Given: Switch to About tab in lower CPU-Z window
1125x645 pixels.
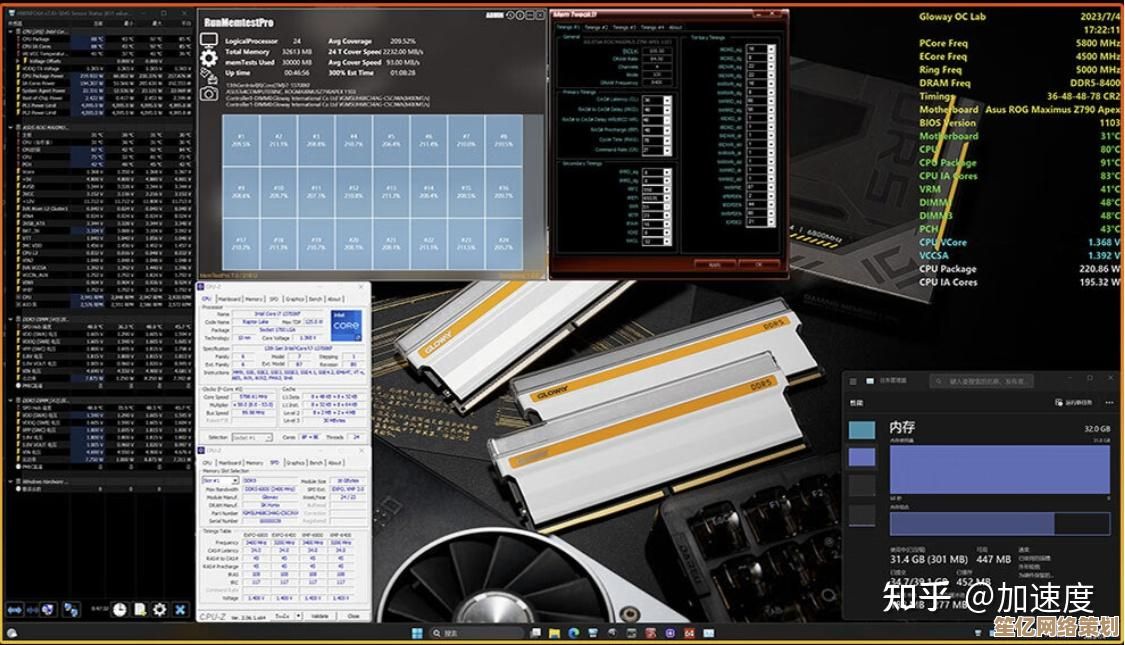Looking at the screenshot, I should 334,463.
